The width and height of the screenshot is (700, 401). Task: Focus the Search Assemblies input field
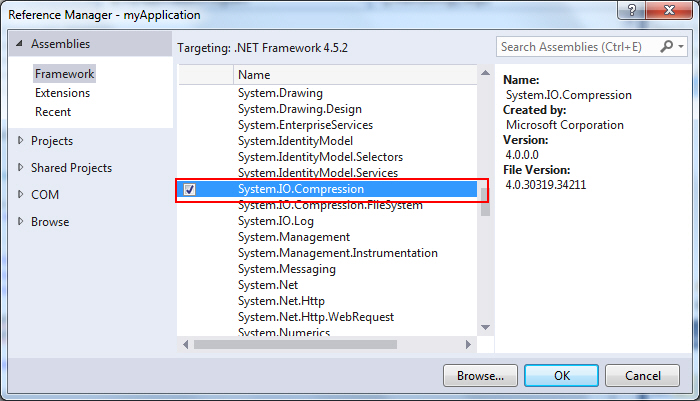[578, 47]
